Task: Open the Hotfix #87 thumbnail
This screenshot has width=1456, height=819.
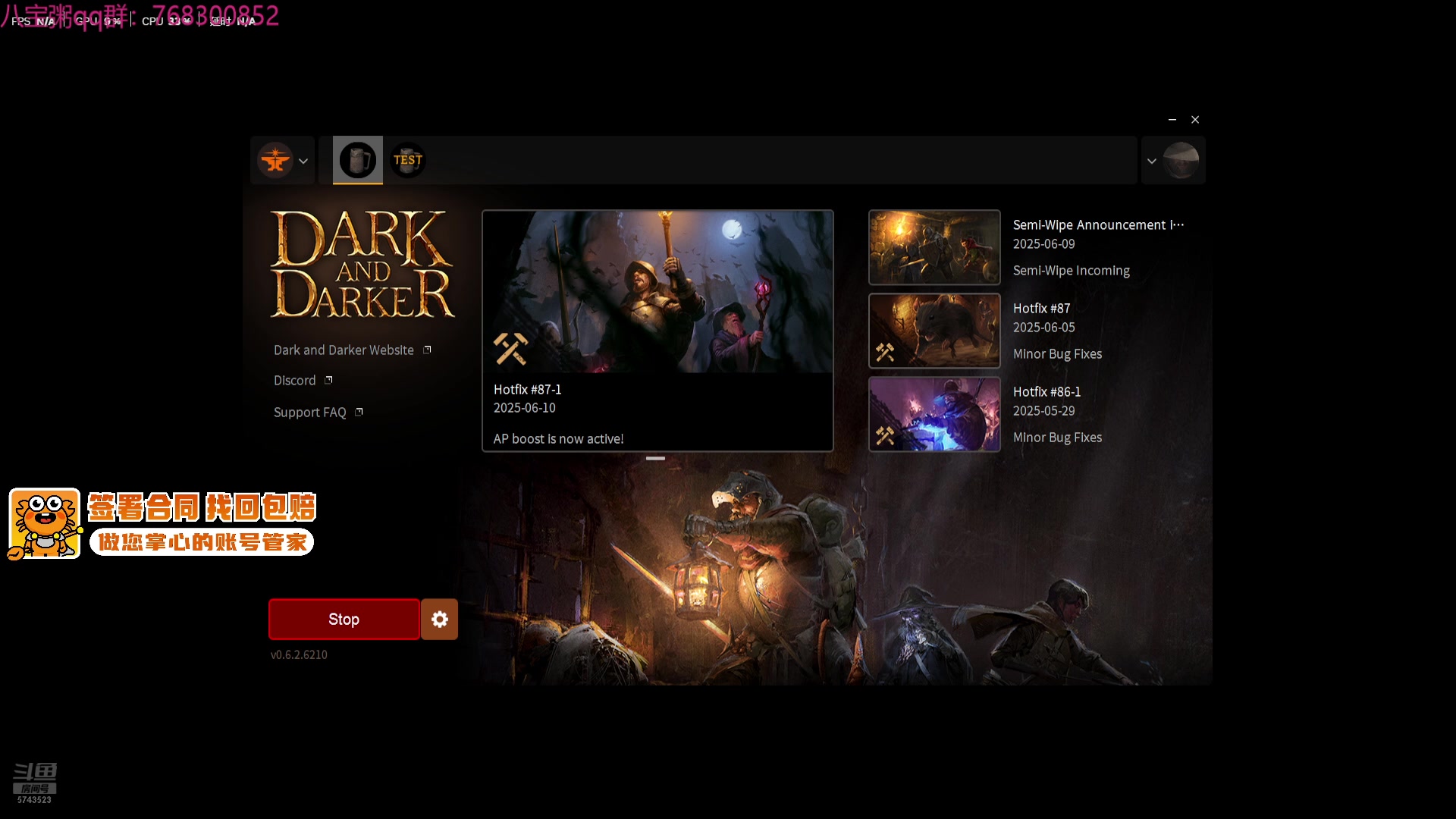Action: tap(934, 331)
